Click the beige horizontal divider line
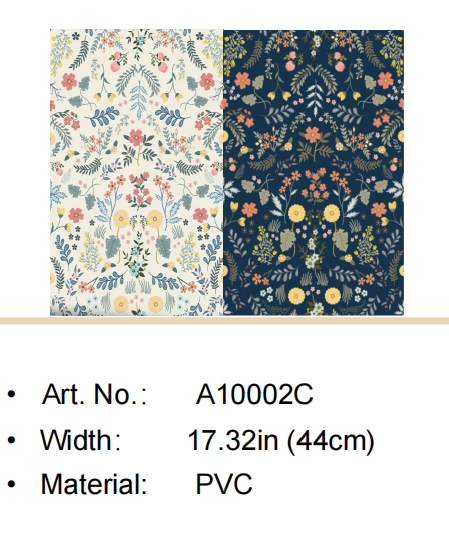Screen dimensions: 449x556 click(224, 321)
